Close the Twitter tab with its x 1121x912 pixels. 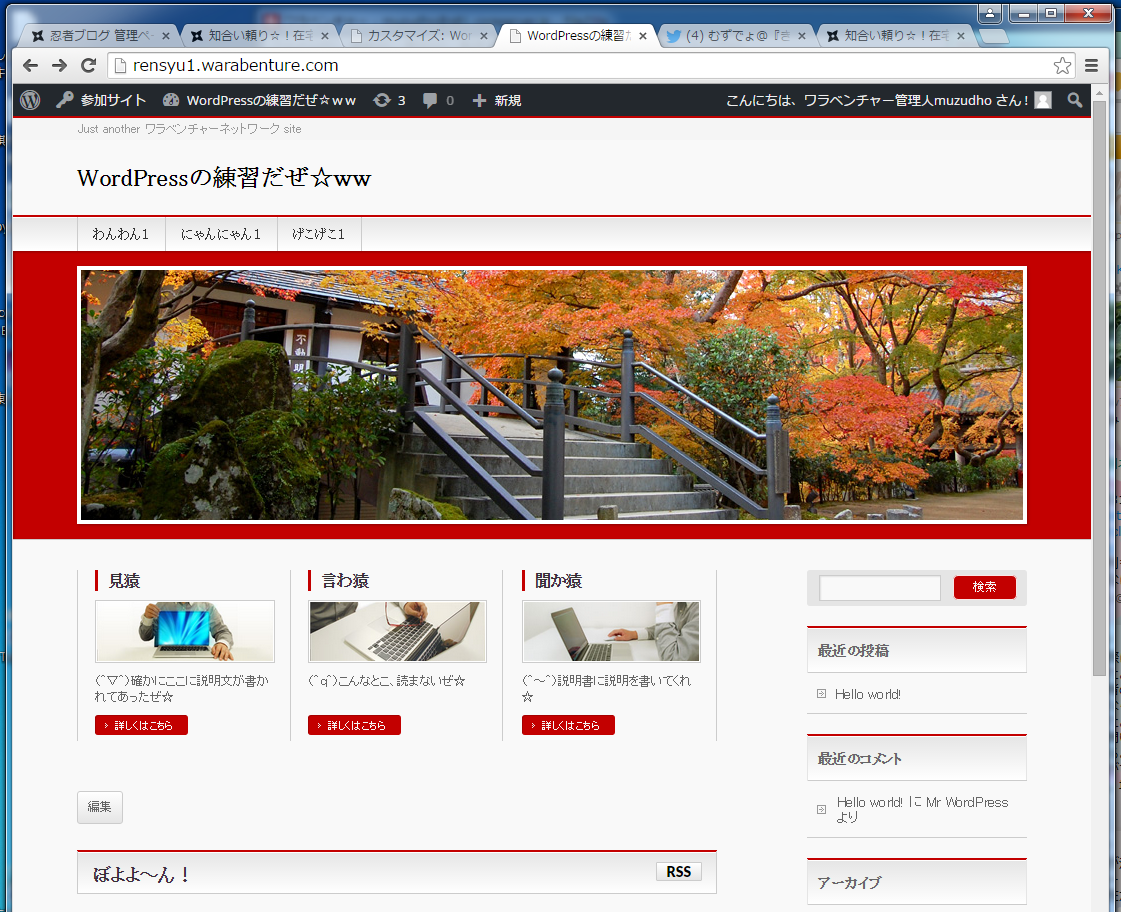(x=801, y=36)
